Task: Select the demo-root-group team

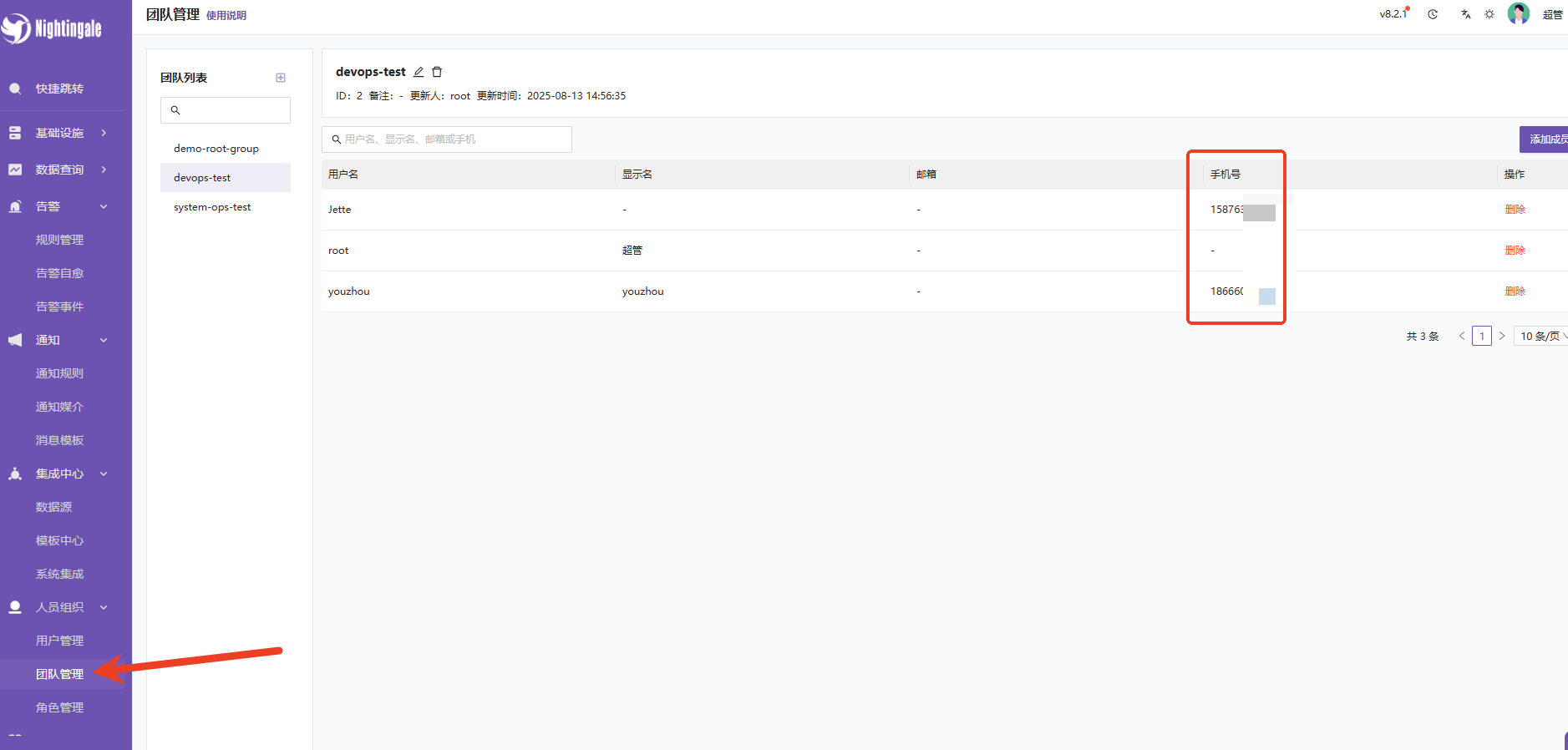Action: [216, 149]
